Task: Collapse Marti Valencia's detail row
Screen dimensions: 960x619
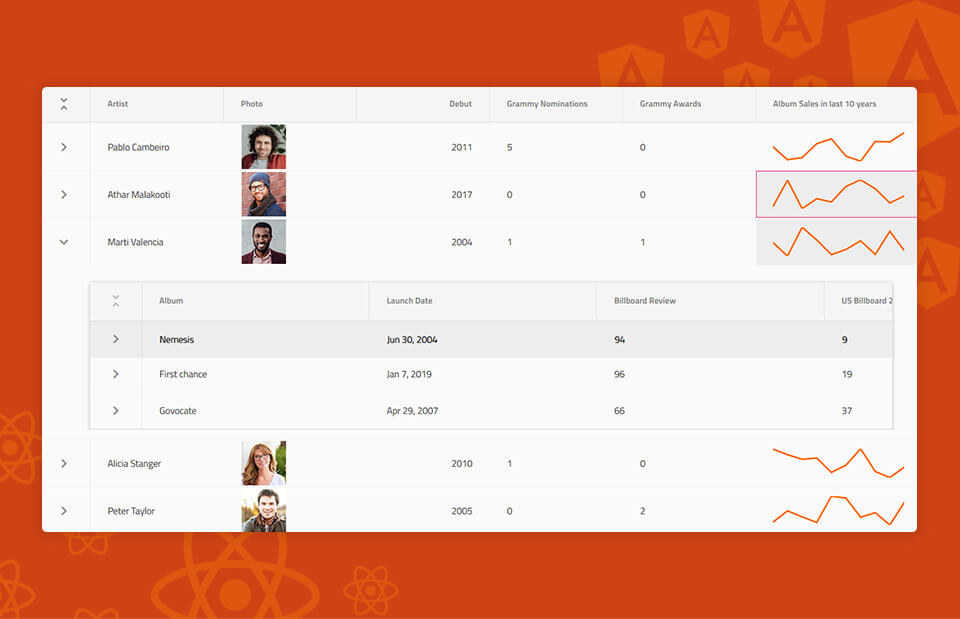Action: (x=64, y=241)
